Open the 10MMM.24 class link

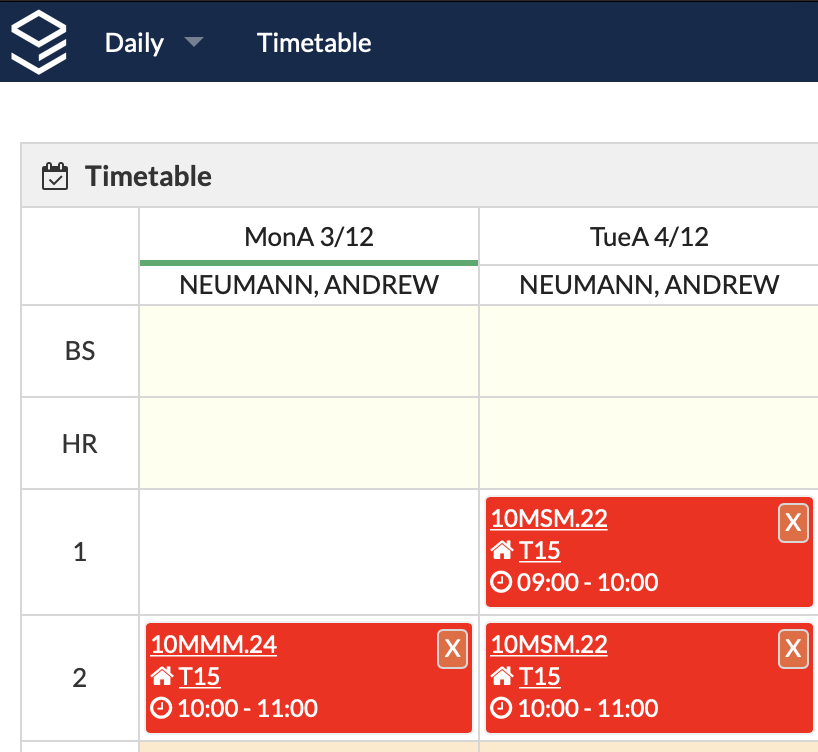[214, 645]
